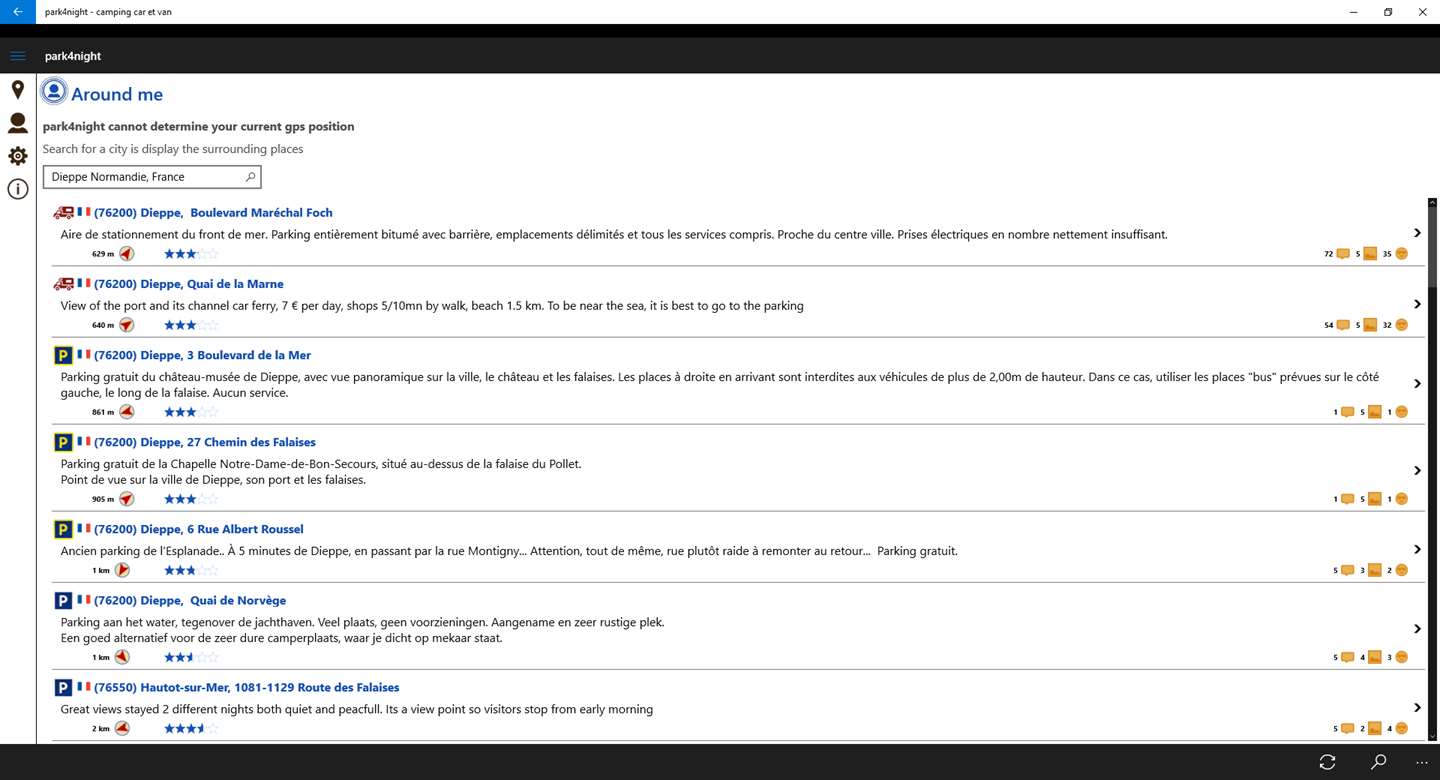Click magnifier inside the city search box

pyautogui.click(x=250, y=177)
